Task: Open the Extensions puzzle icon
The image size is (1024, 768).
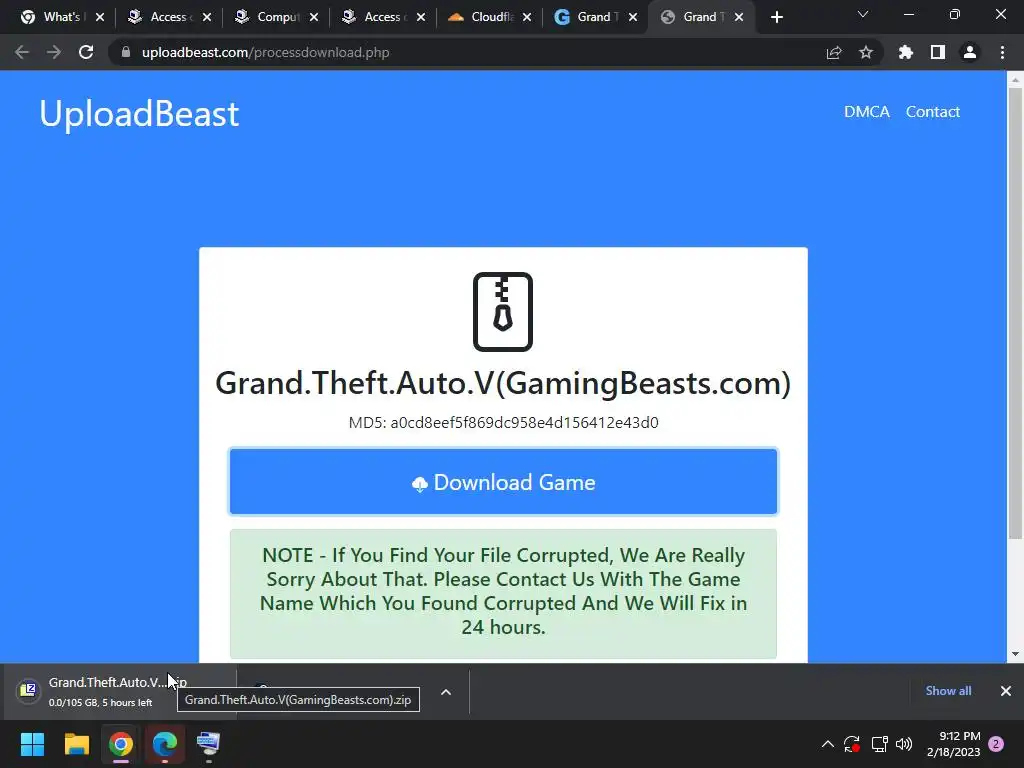Action: [x=906, y=52]
